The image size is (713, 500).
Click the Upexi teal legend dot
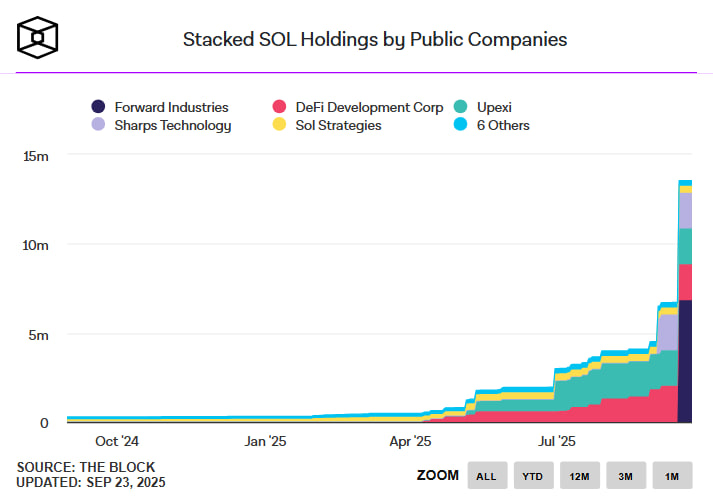click(461, 107)
